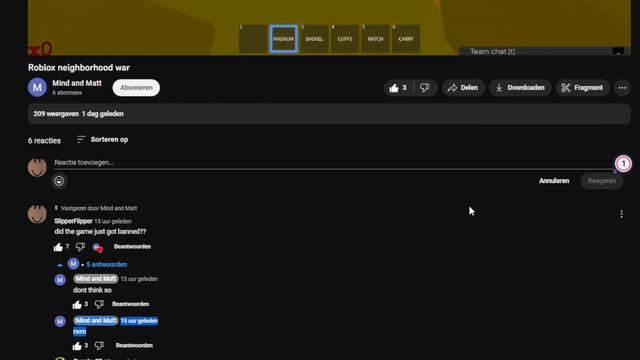Click the Downloaden button
This screenshot has height=360, width=640.
[520, 88]
